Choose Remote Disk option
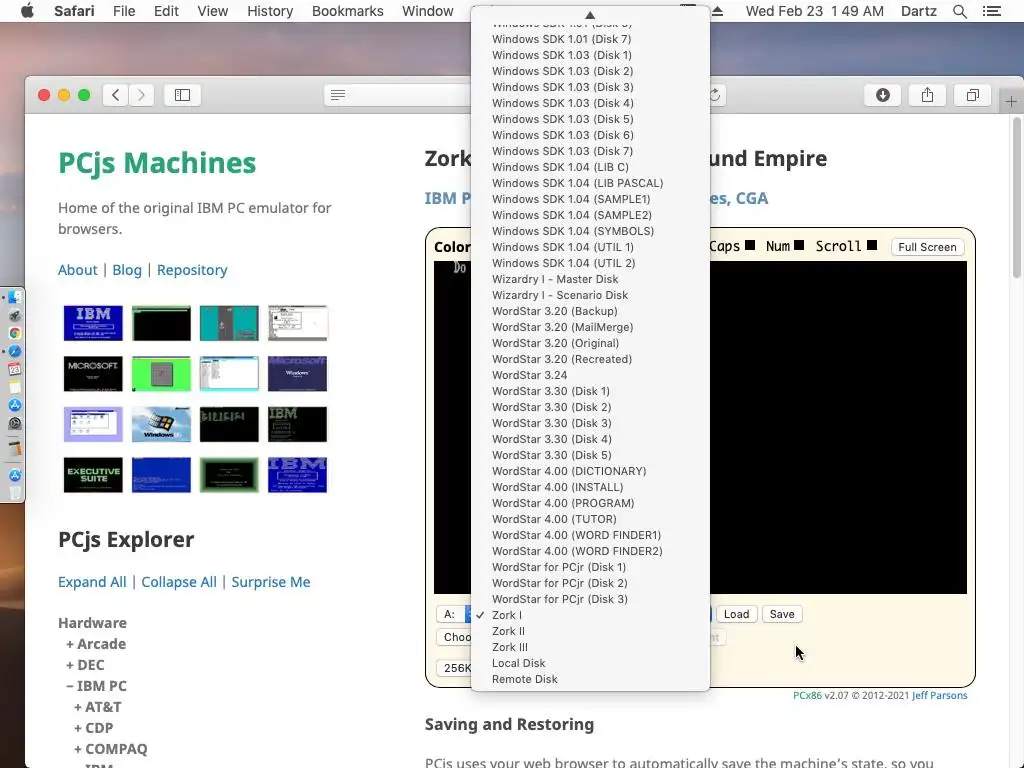 (590, 679)
